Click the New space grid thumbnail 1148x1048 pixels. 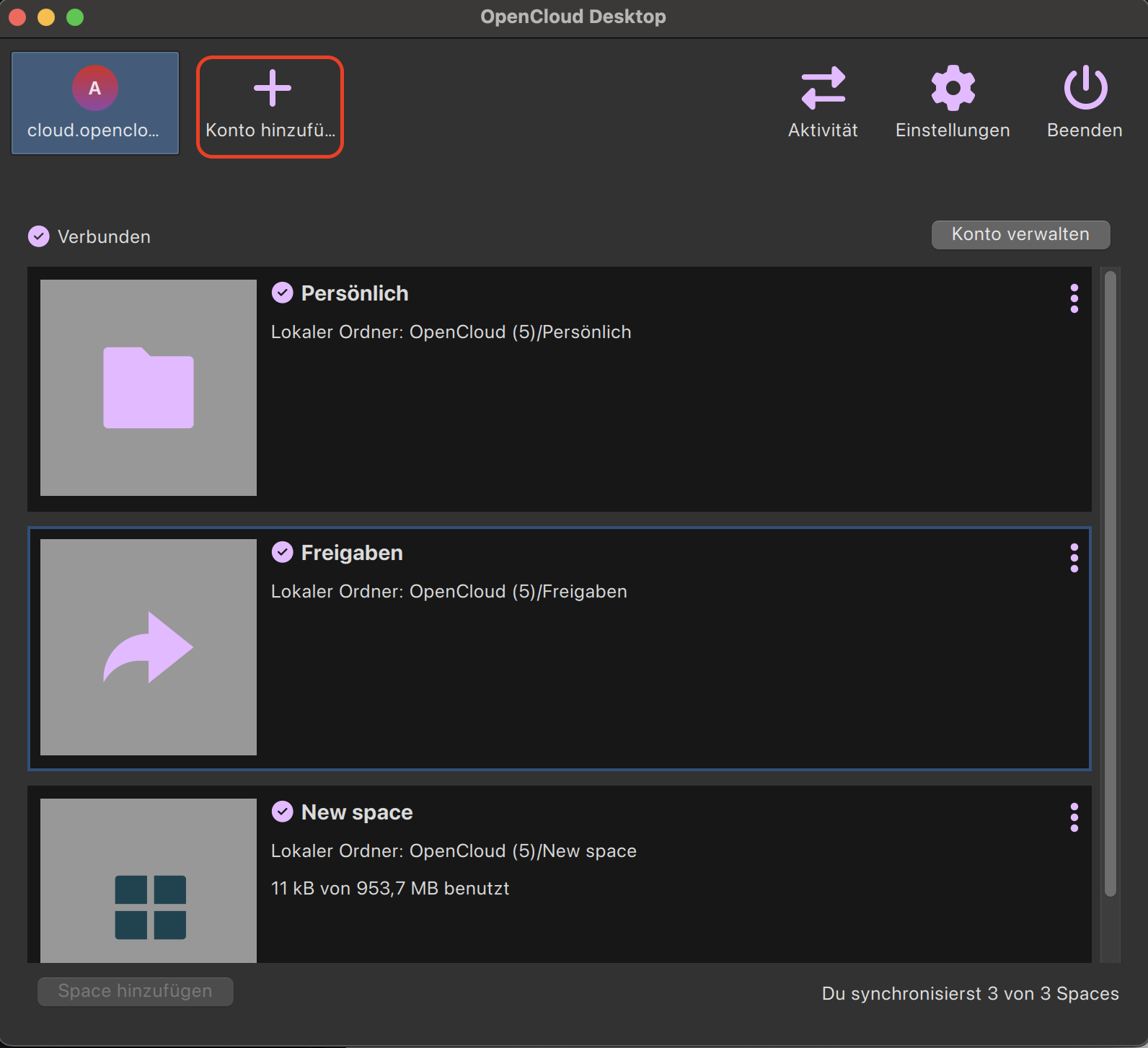[149, 881]
